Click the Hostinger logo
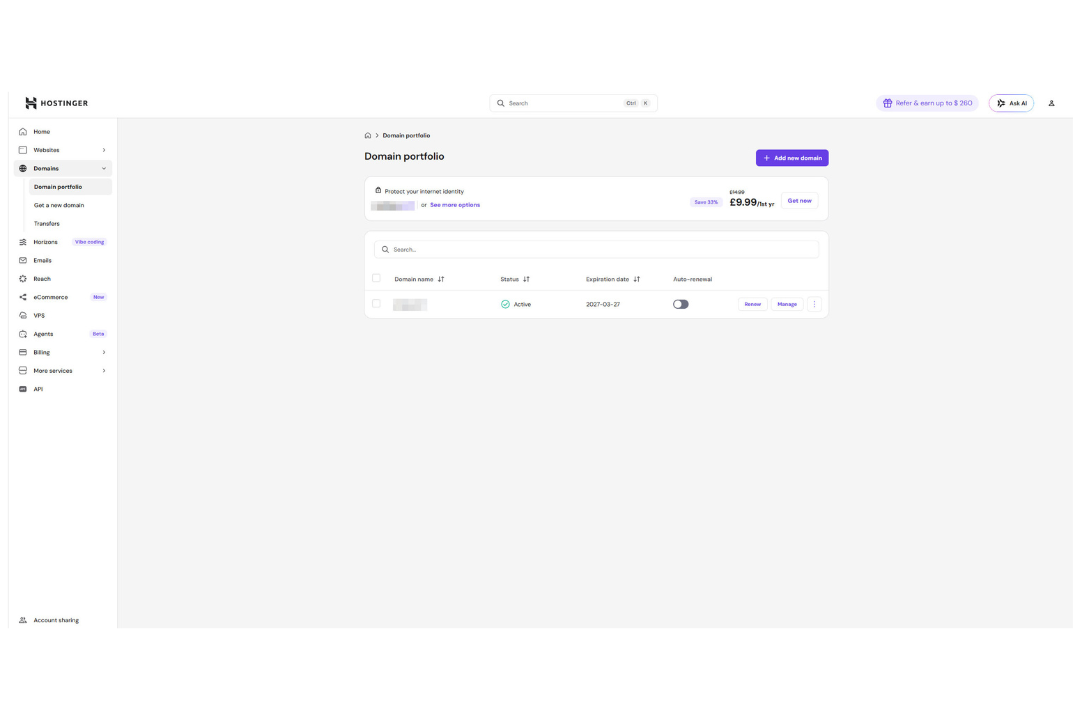 click(56, 103)
